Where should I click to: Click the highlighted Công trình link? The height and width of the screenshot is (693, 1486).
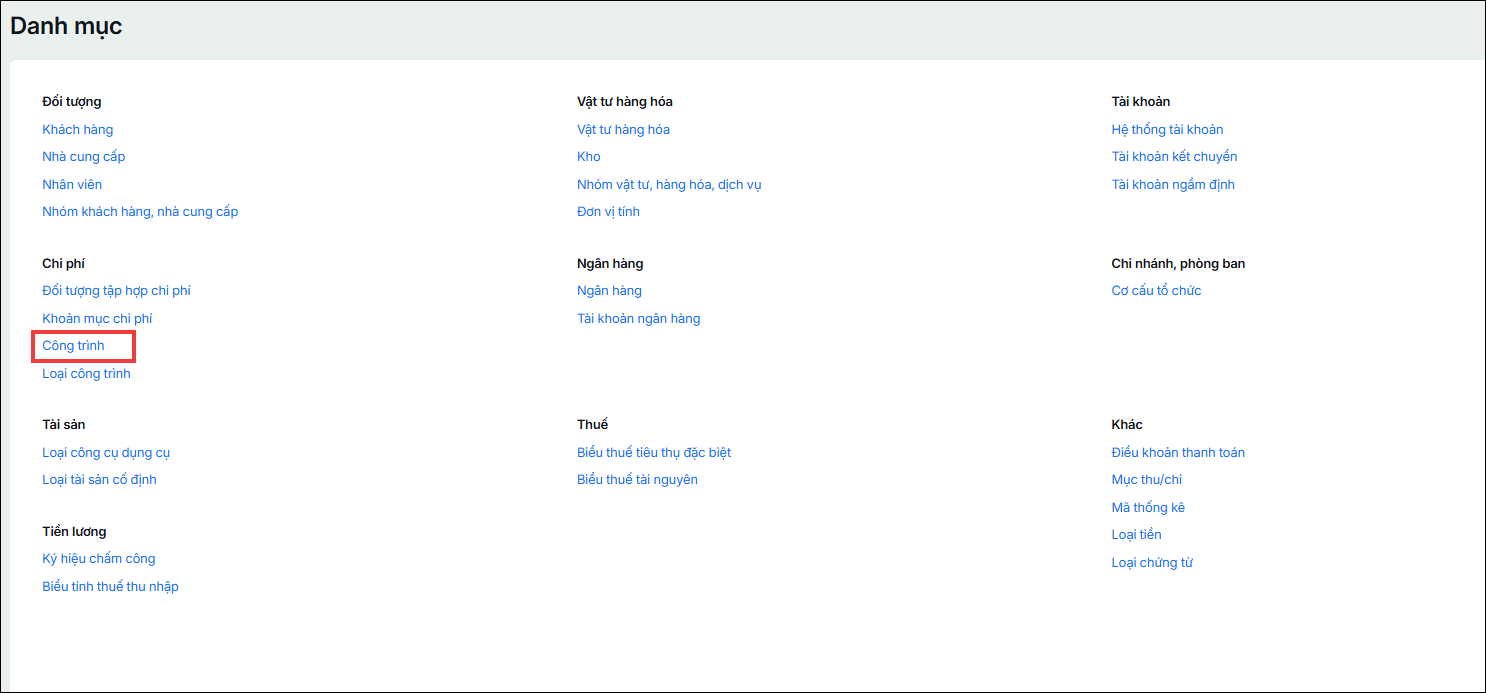73,346
